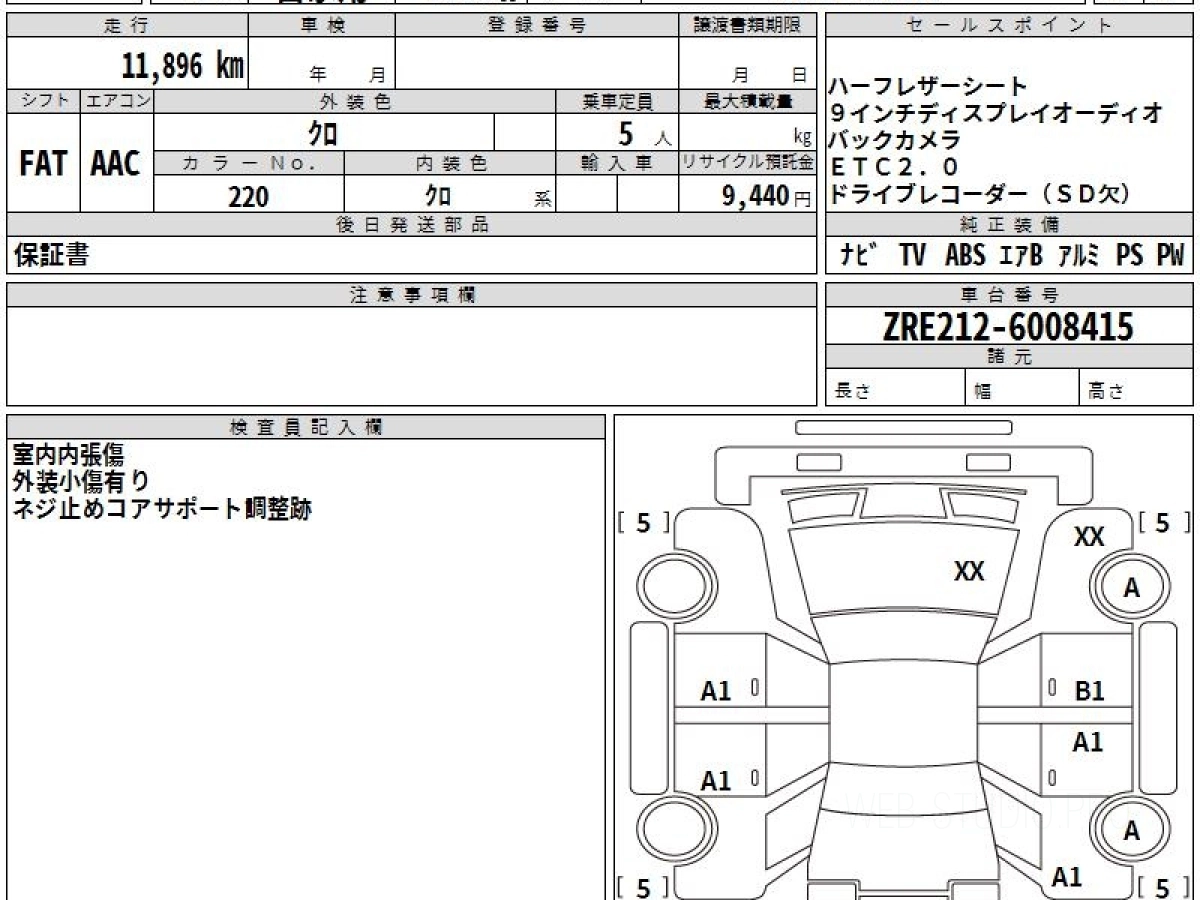Image resolution: width=1200 pixels, height=900 pixels.
Task: Select the セールスポイント header
Action: pyautogui.click(x=1009, y=26)
